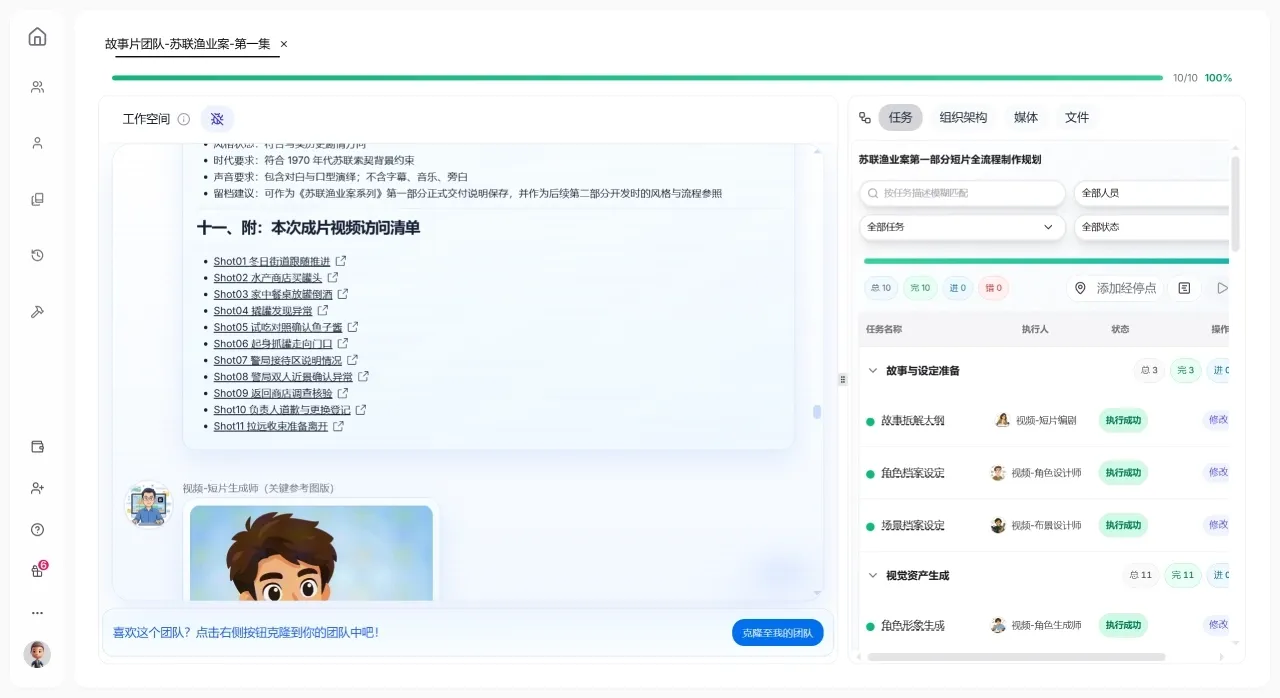Viewport: 1280px width, 698px height.
Task: Go to the home icon in sidebar
Action: [x=37, y=37]
